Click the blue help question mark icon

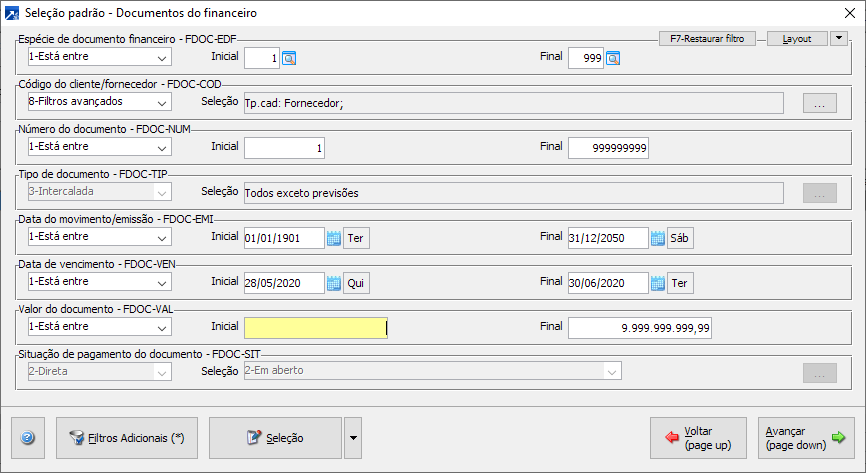coord(27,438)
